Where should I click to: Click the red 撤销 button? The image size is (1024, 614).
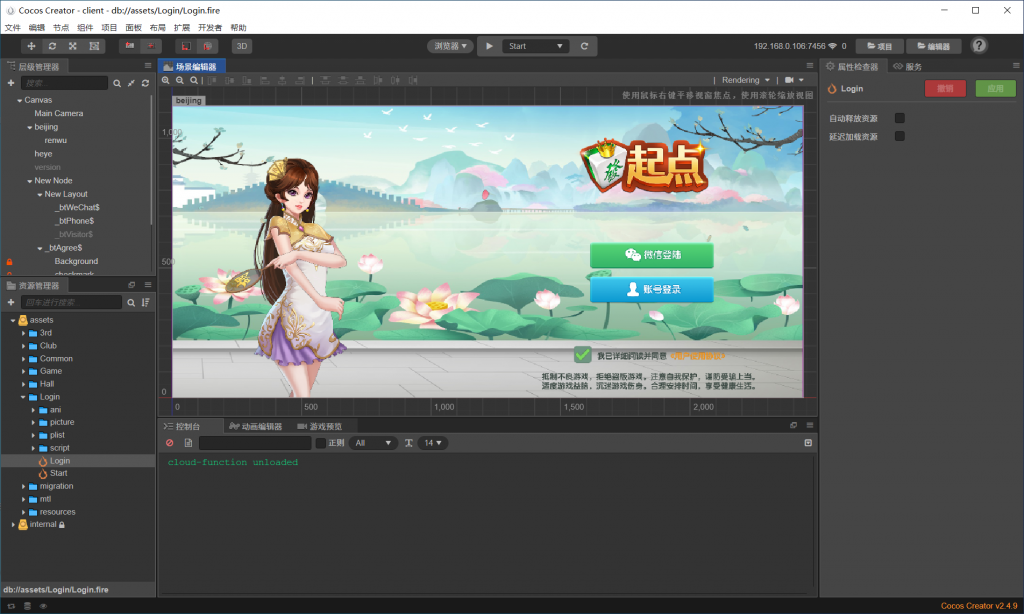coord(945,89)
